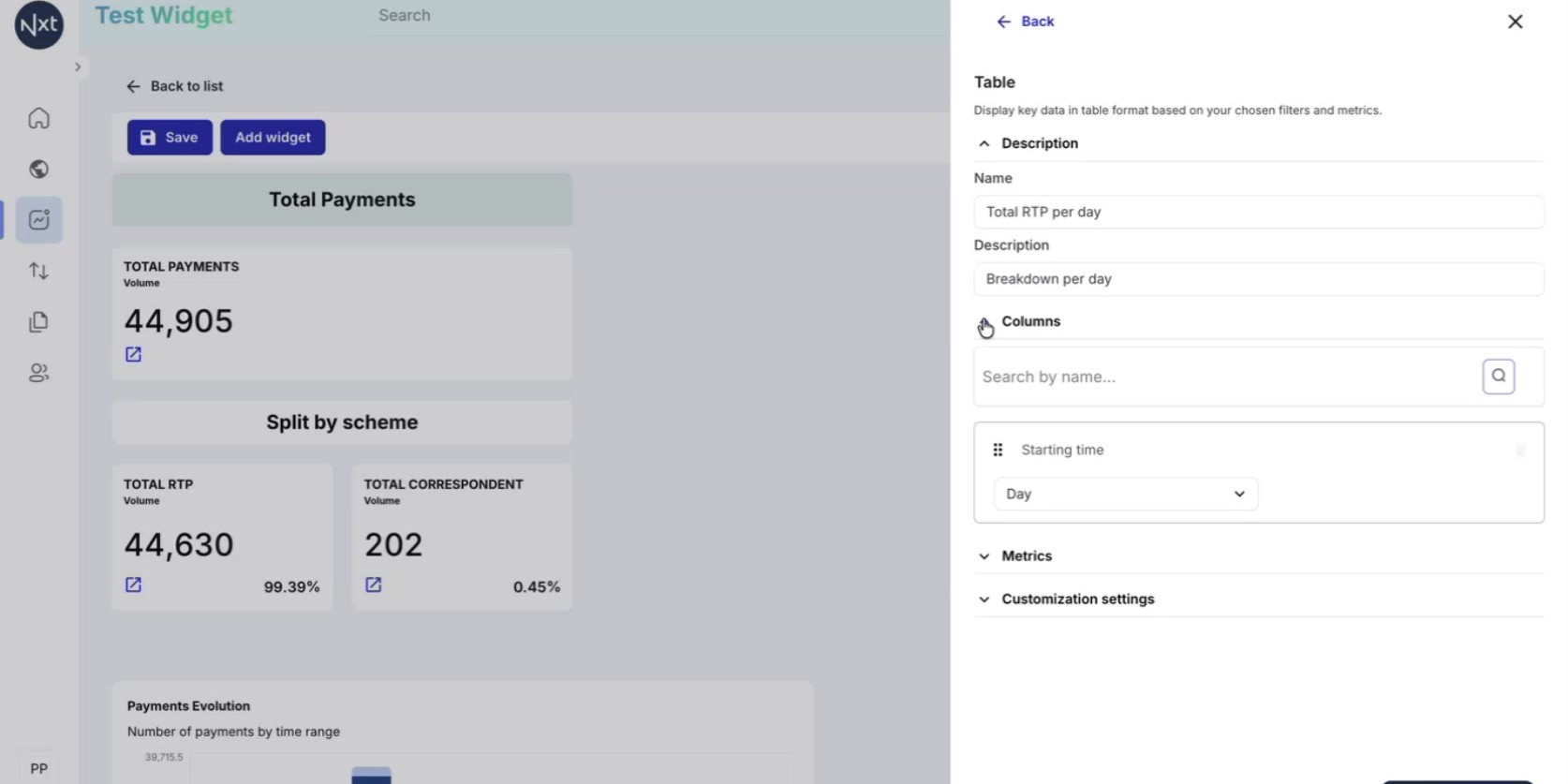Open the documents copy sidebar icon
The height and width of the screenshot is (784, 1568).
pos(38,322)
